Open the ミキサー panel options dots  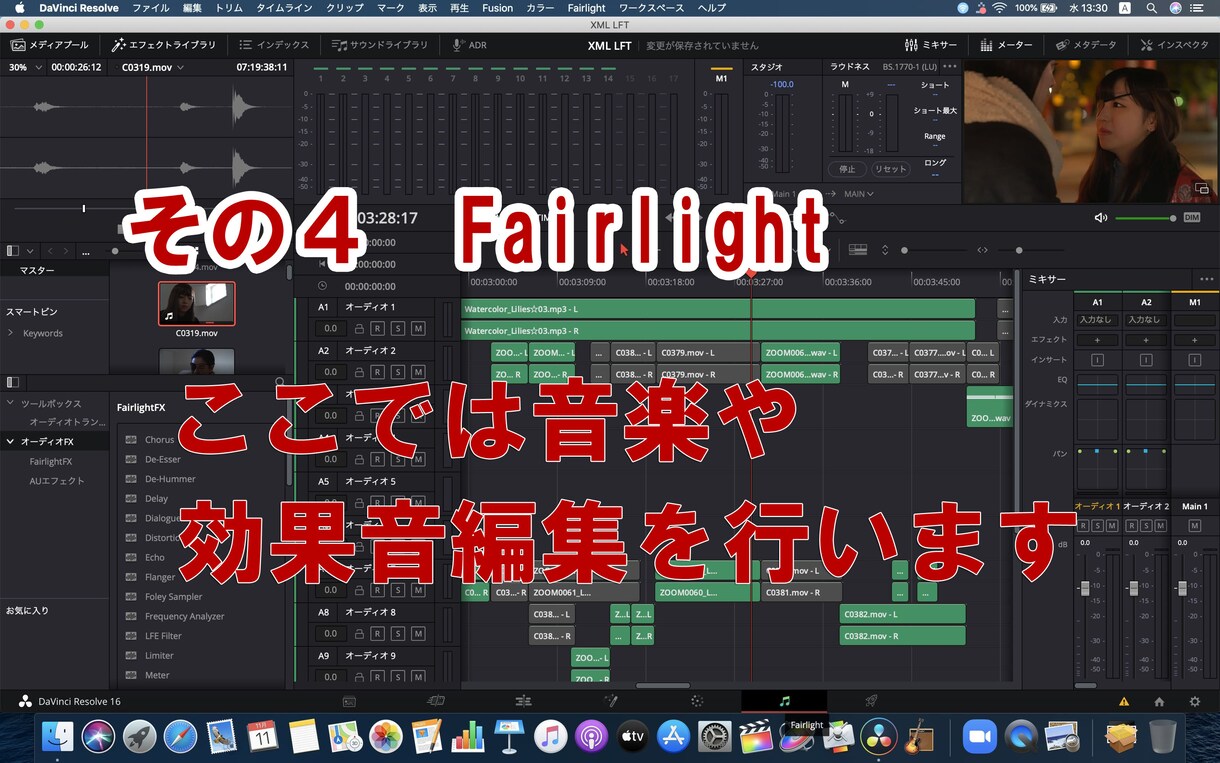coord(1206,279)
